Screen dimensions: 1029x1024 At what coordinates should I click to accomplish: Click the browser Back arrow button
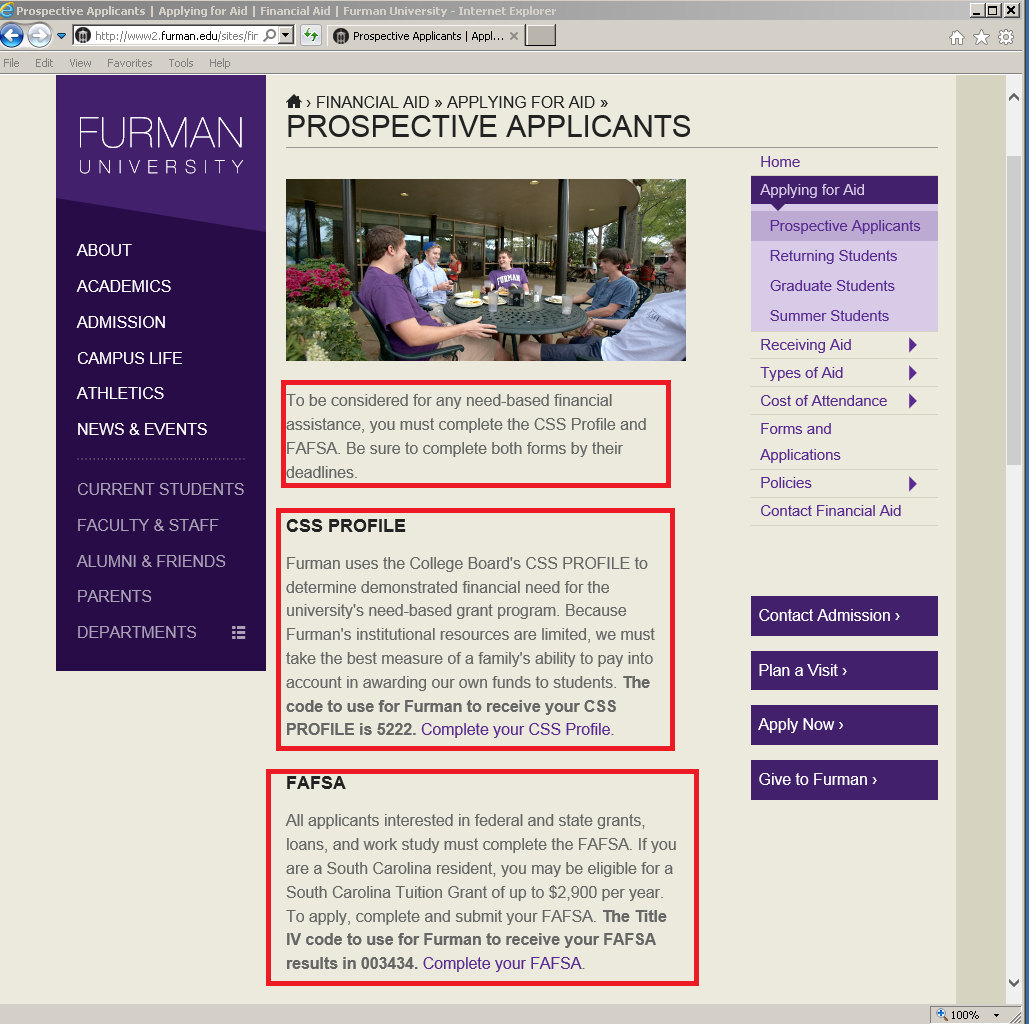tap(12, 36)
